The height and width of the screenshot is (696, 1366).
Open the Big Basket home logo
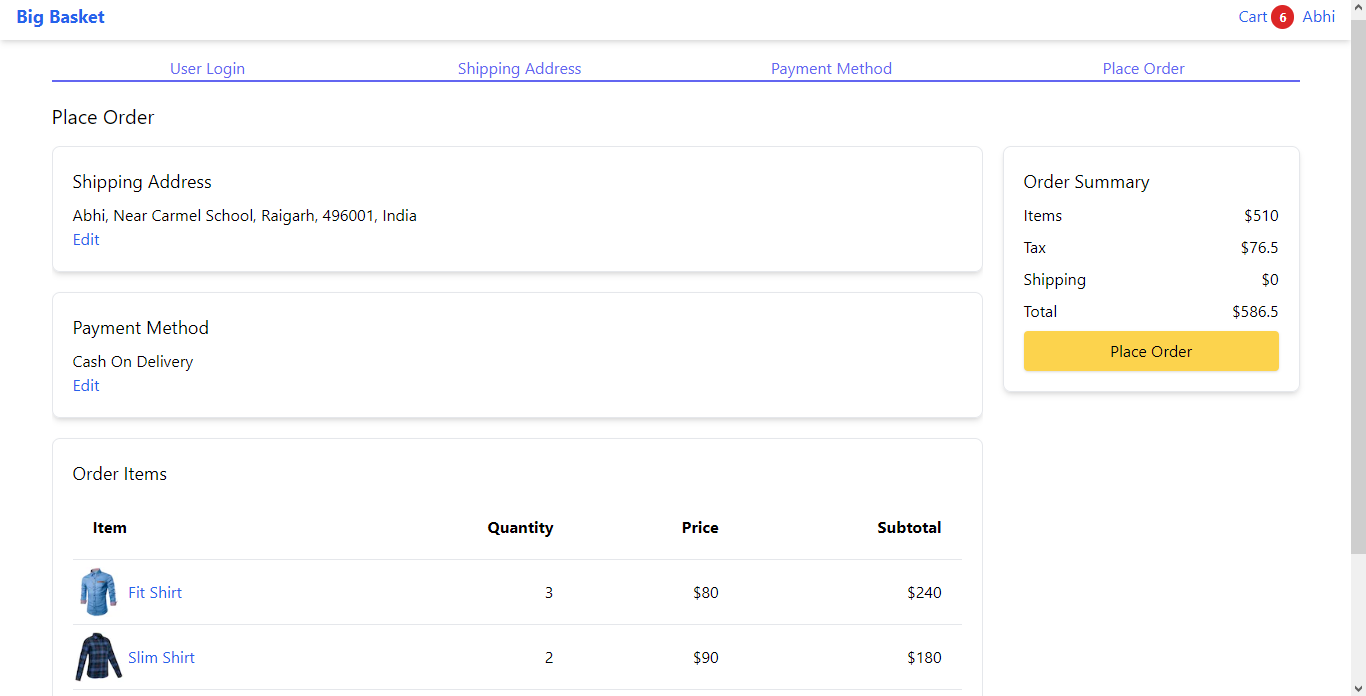[60, 17]
